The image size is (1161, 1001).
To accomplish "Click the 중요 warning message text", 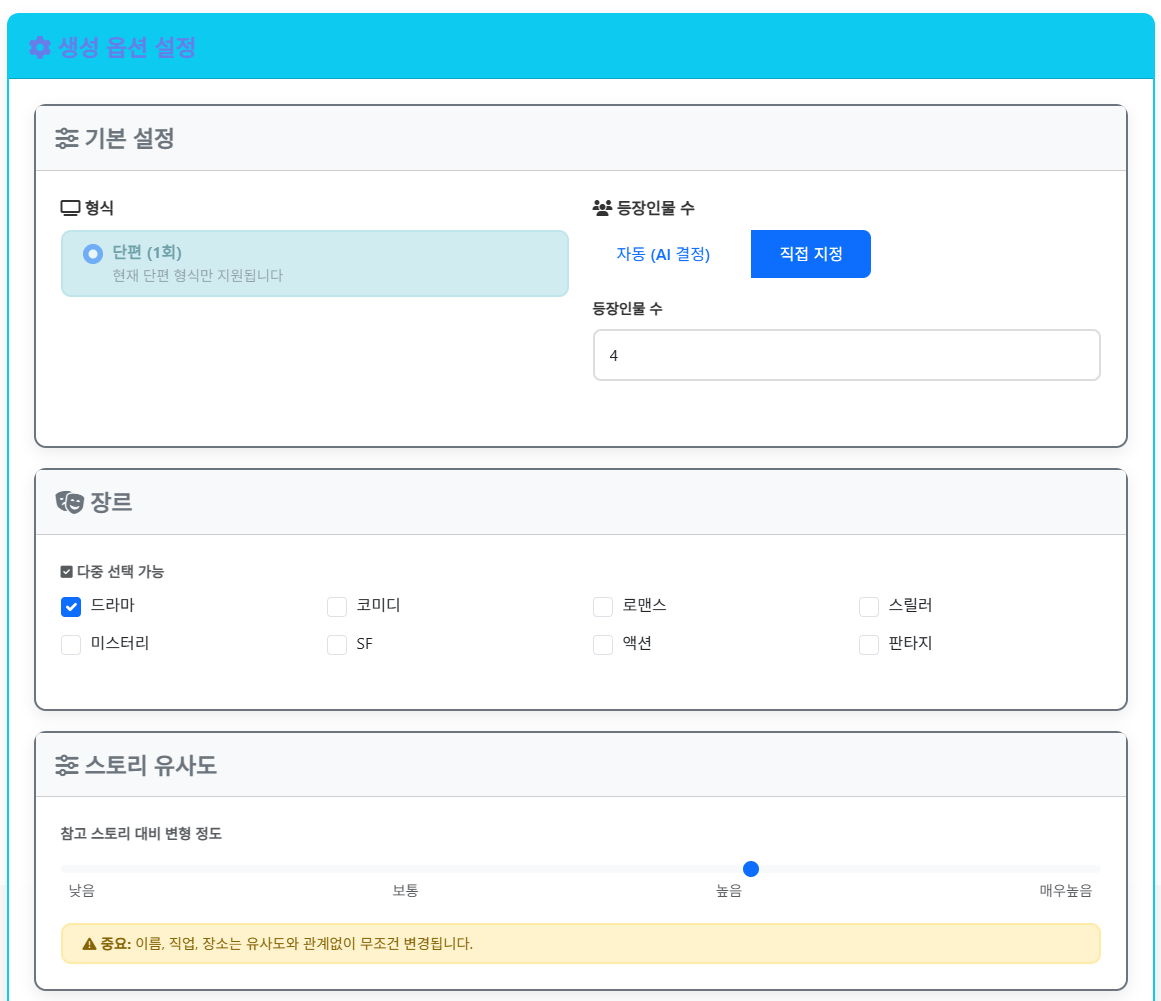I will point(287,944).
